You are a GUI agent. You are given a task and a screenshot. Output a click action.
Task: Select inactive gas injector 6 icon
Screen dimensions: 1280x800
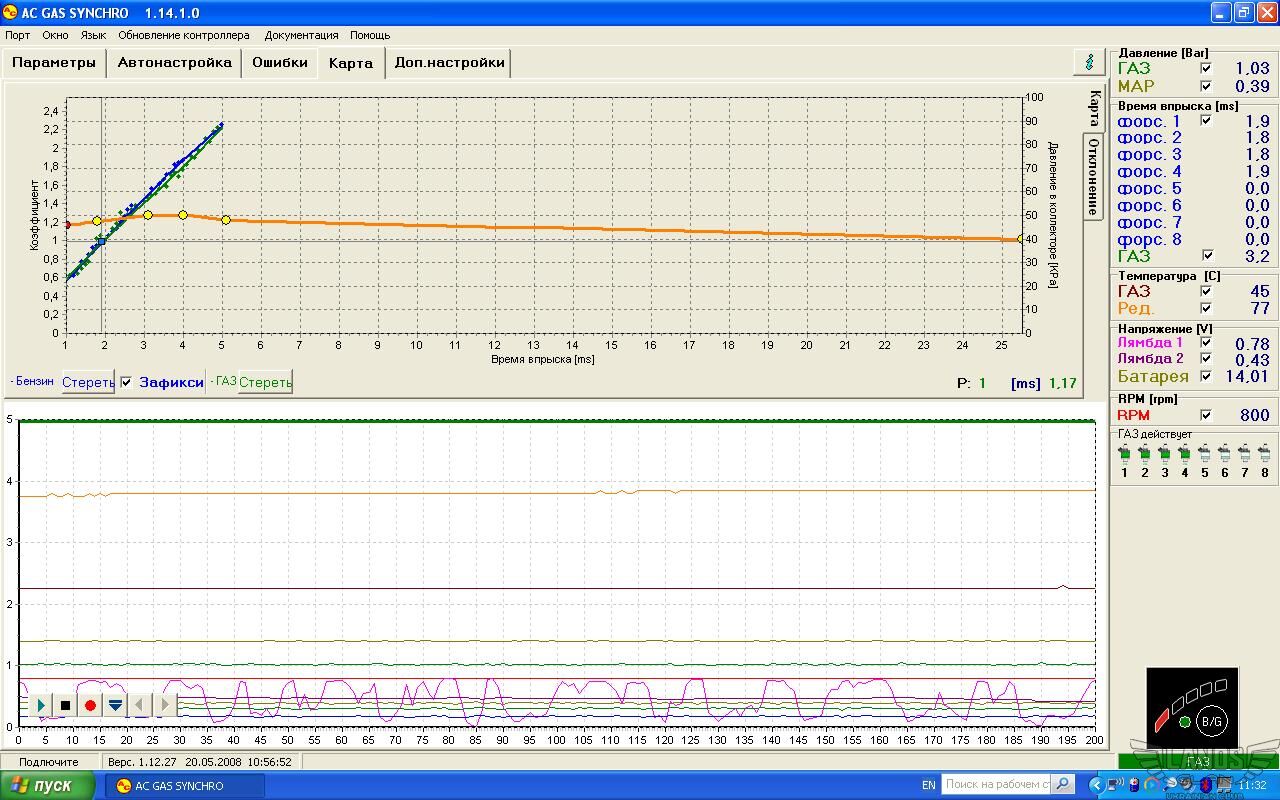click(1225, 453)
